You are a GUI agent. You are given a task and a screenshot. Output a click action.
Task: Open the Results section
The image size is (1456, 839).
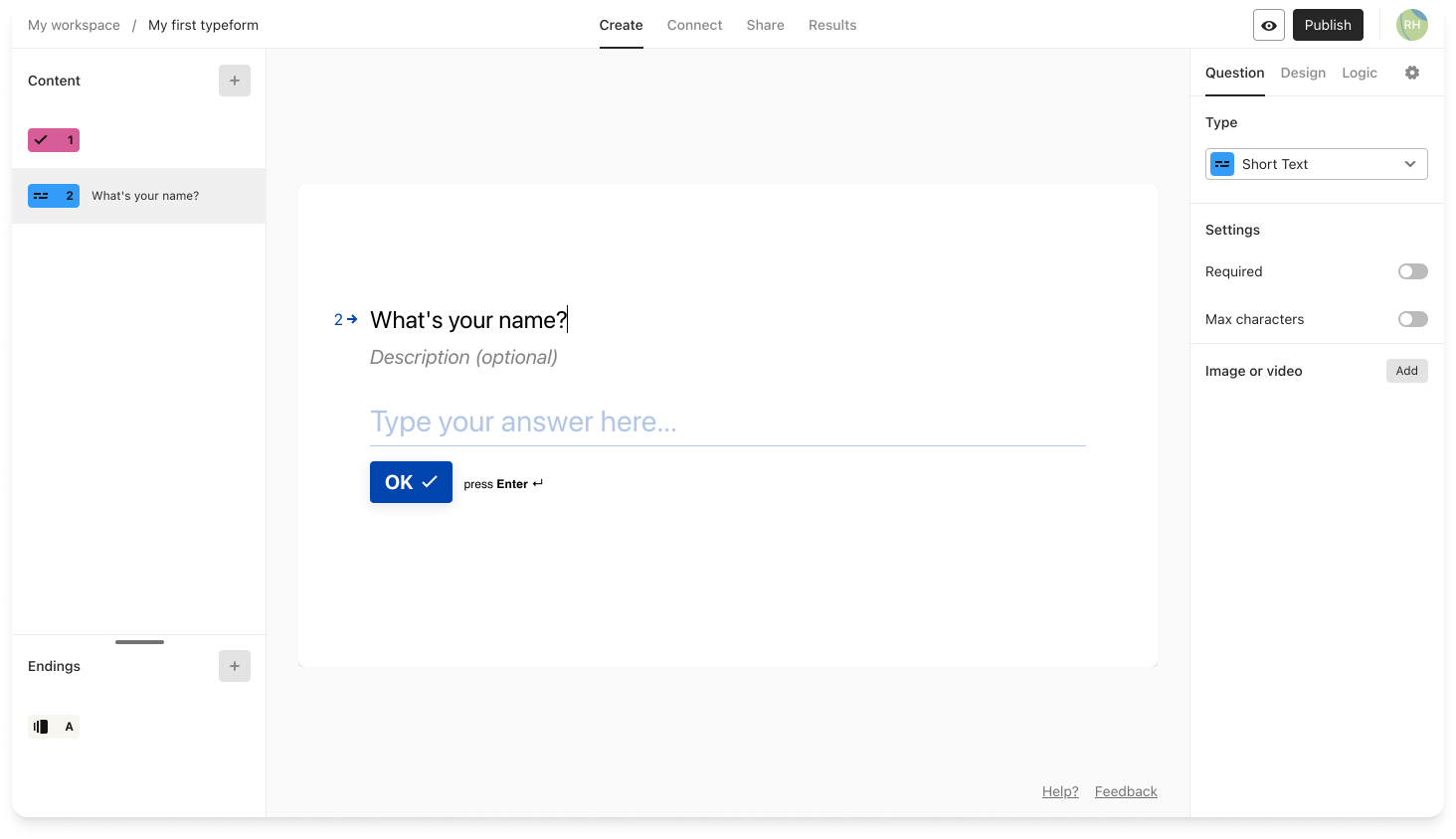pos(832,25)
